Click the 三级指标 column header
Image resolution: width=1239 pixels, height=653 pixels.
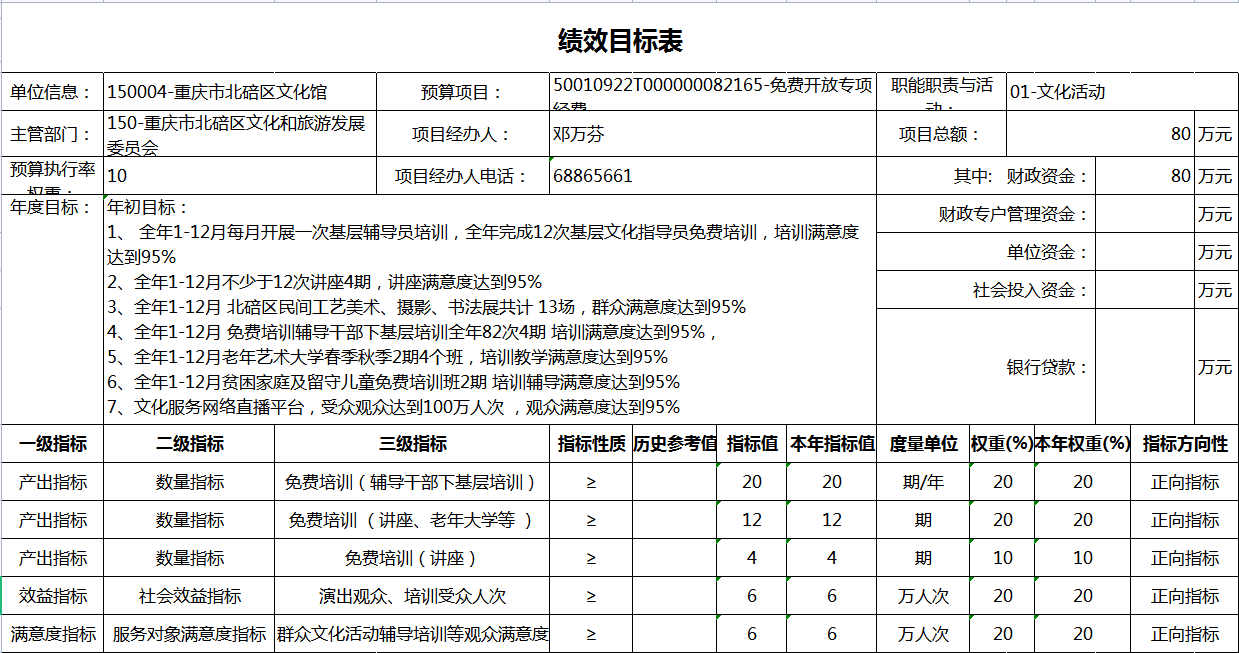click(x=412, y=444)
